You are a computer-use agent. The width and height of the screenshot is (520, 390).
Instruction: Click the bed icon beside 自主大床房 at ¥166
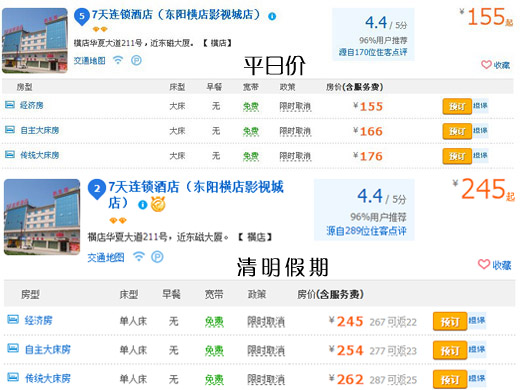point(10,130)
